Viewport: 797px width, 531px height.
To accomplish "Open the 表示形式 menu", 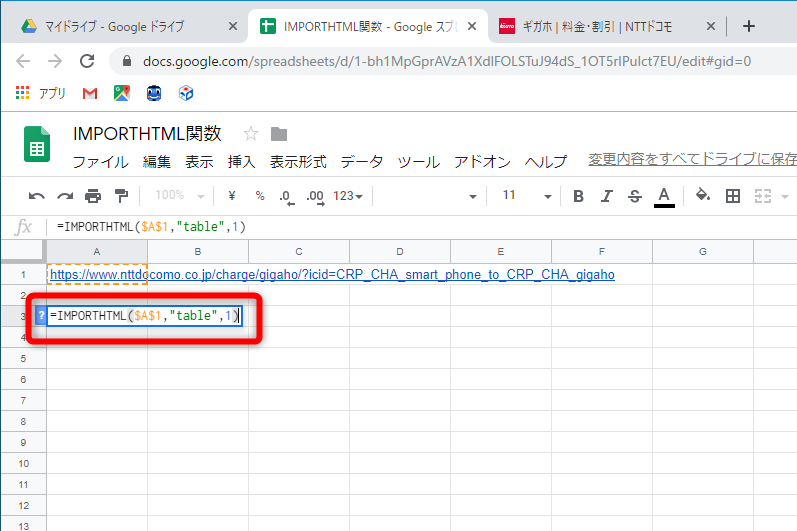I will point(298,162).
